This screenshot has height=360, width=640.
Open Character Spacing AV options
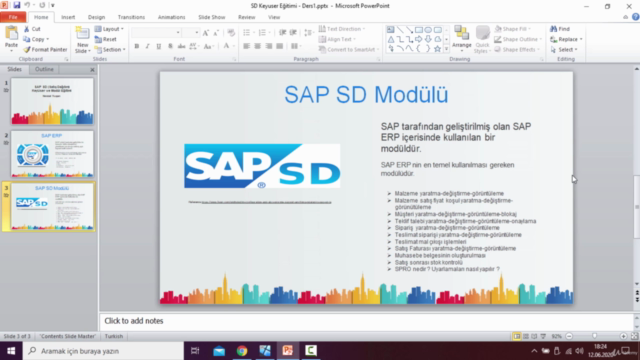(194, 46)
